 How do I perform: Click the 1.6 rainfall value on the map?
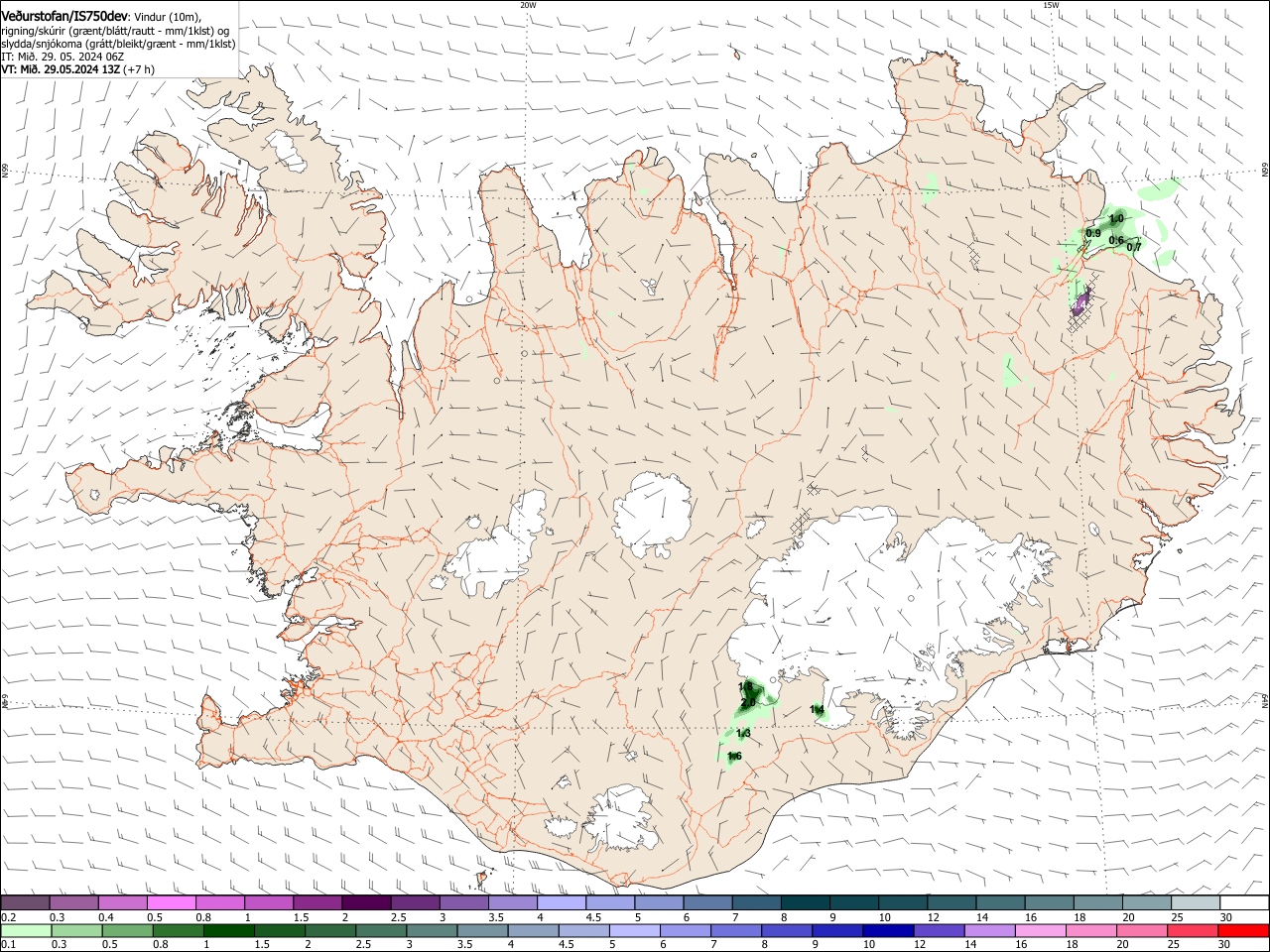tap(734, 756)
